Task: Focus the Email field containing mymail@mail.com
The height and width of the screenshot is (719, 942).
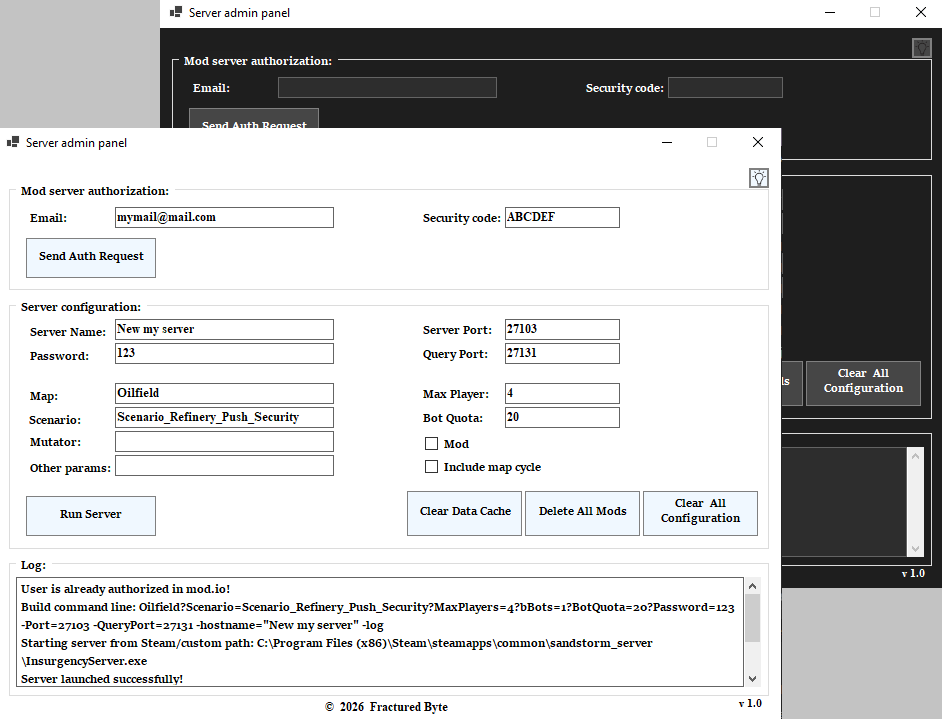Action: coord(224,217)
